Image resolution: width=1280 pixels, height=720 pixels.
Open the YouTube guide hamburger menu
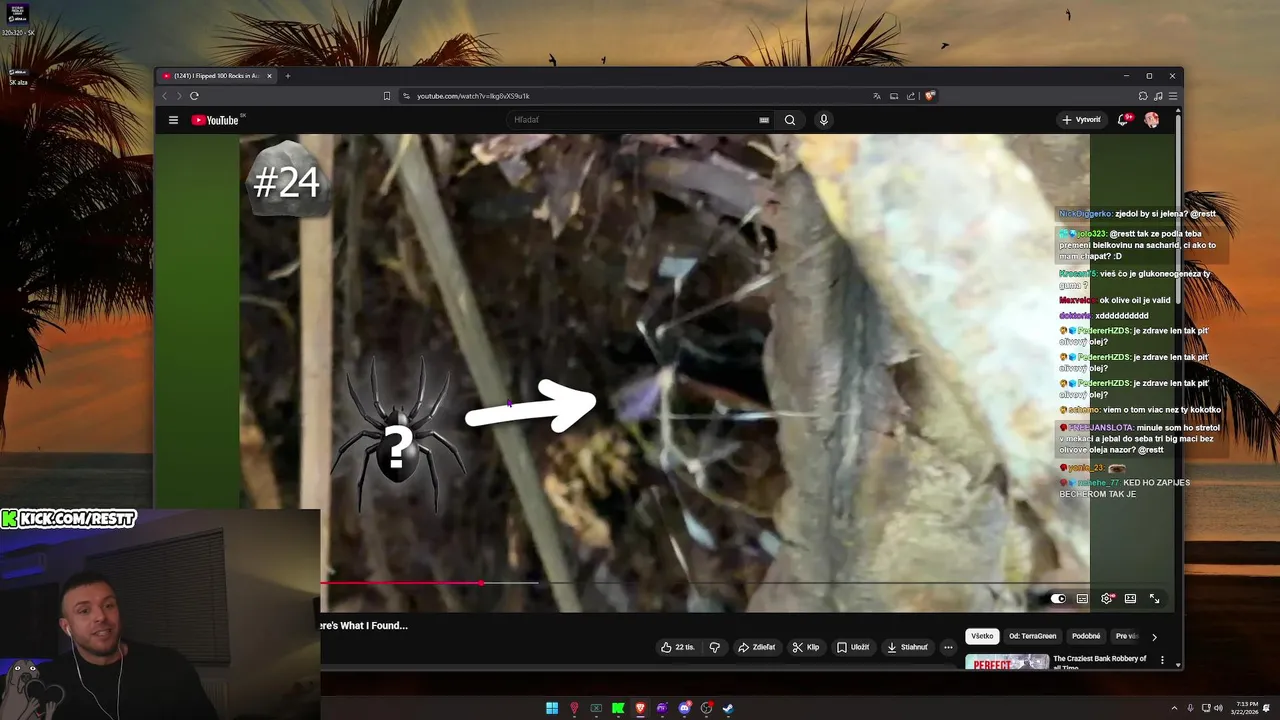pyautogui.click(x=173, y=120)
